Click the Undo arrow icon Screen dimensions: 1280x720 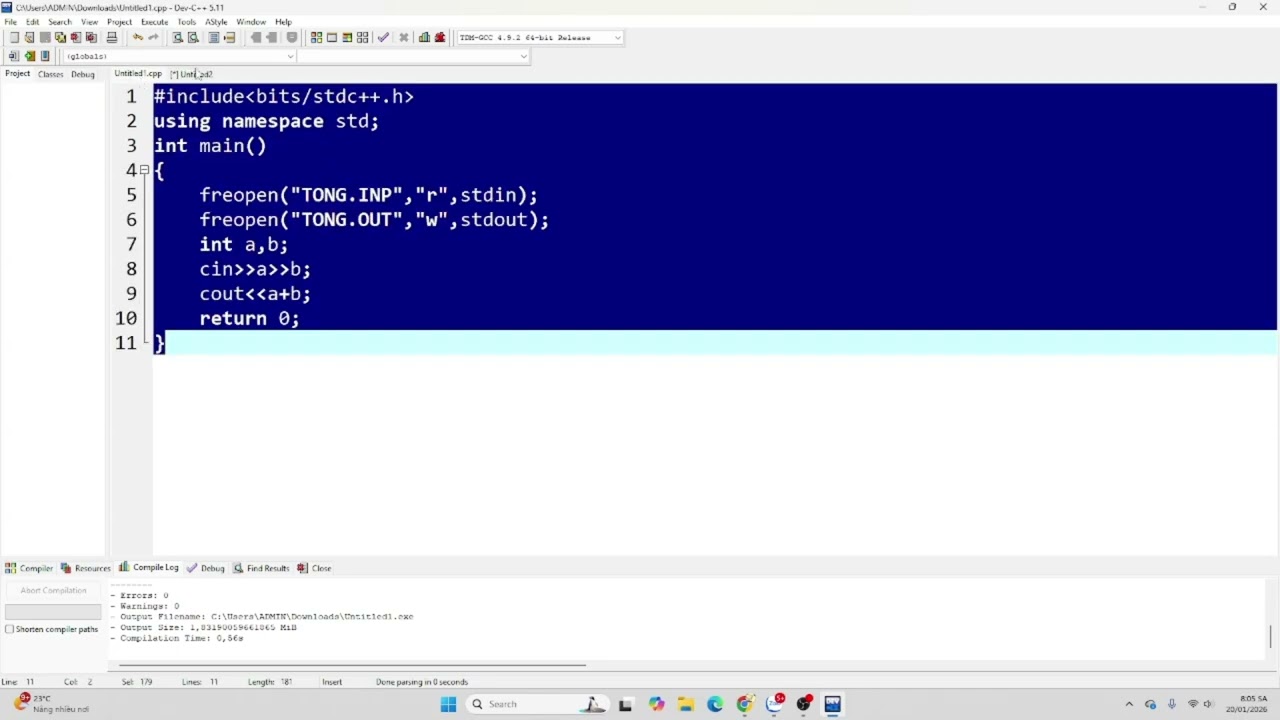point(138,37)
